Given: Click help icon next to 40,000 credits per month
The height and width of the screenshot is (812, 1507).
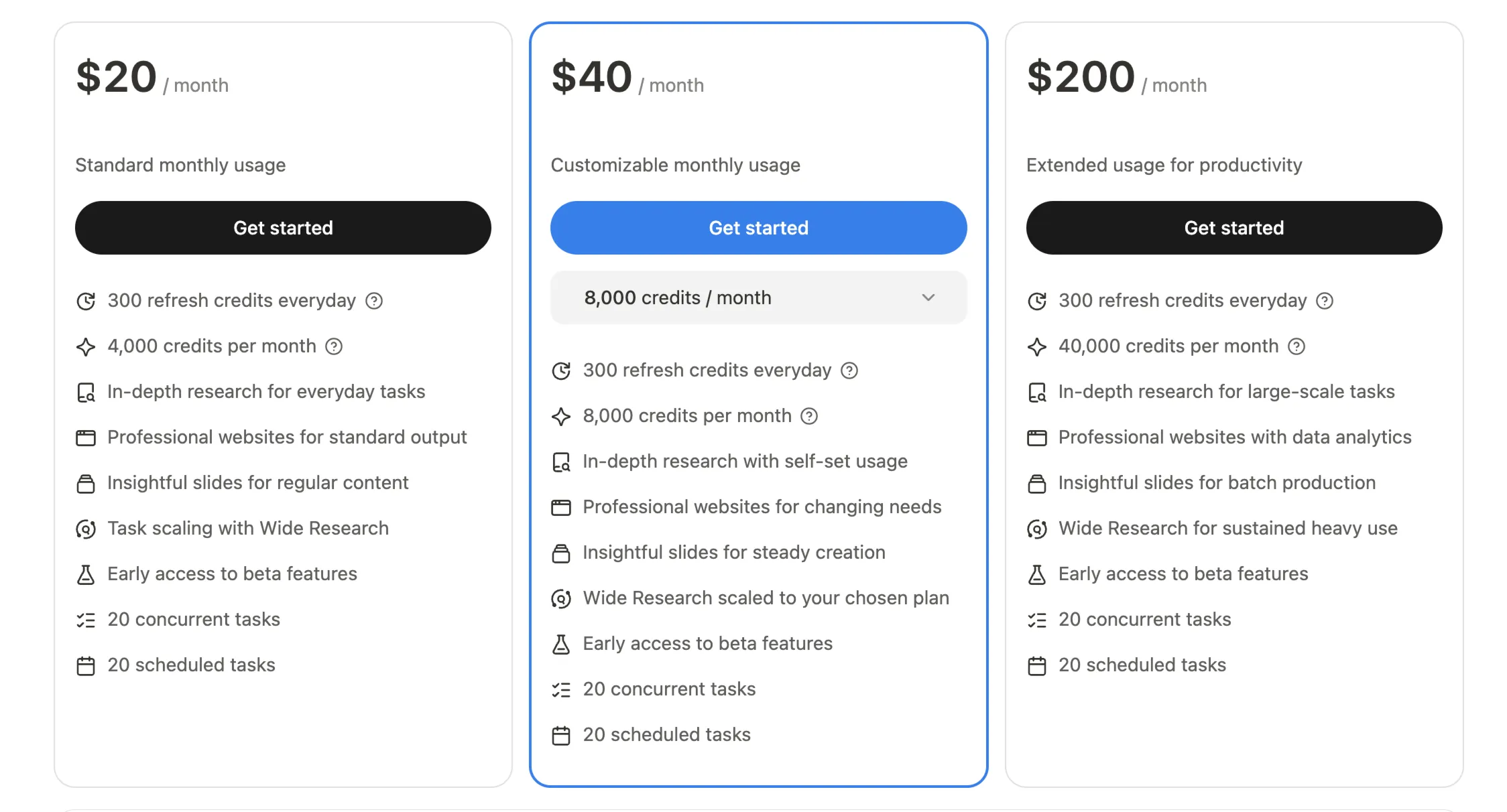Looking at the screenshot, I should pos(1297,346).
